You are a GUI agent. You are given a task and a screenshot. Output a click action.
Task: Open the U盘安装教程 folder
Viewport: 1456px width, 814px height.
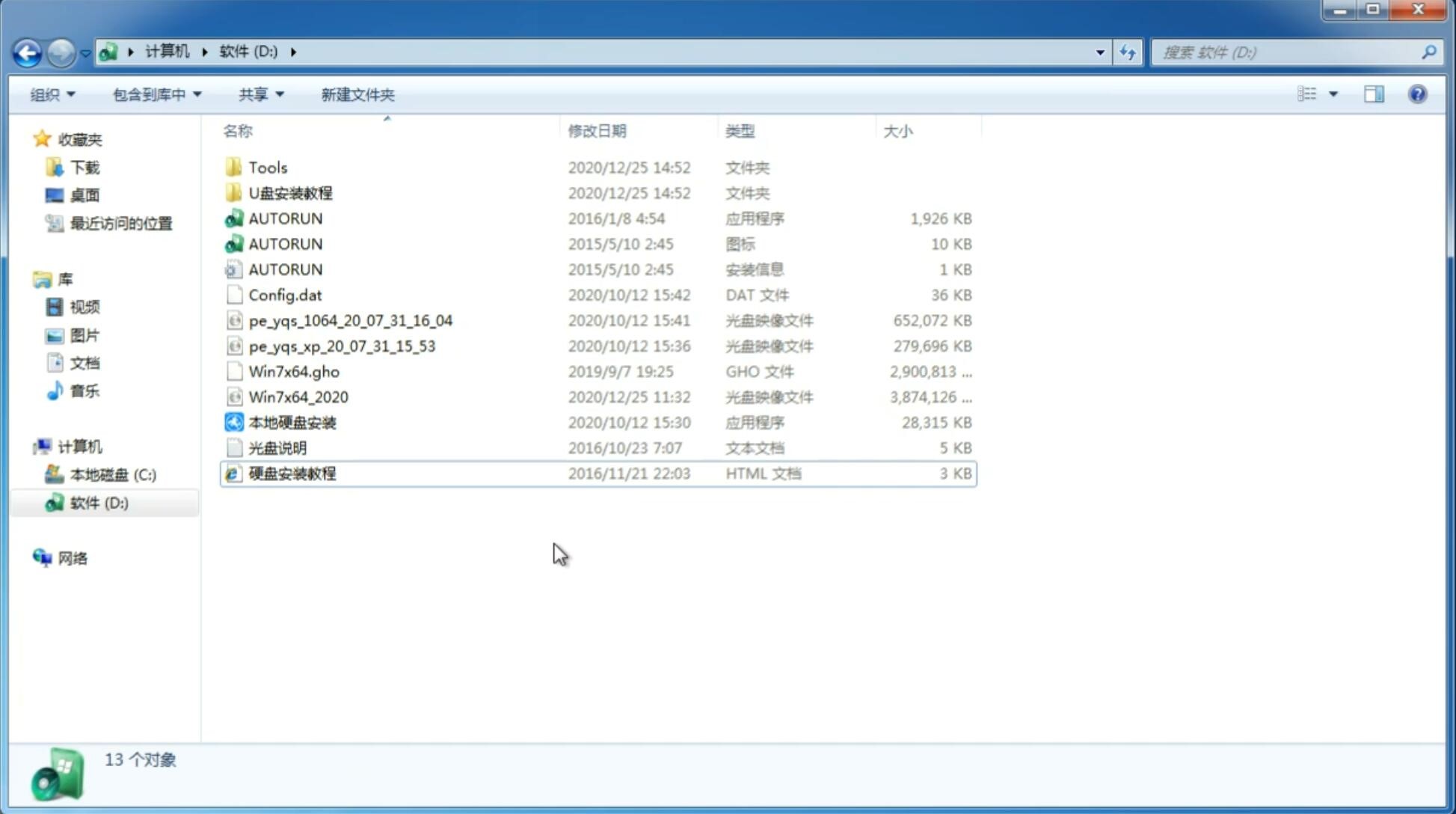[291, 192]
